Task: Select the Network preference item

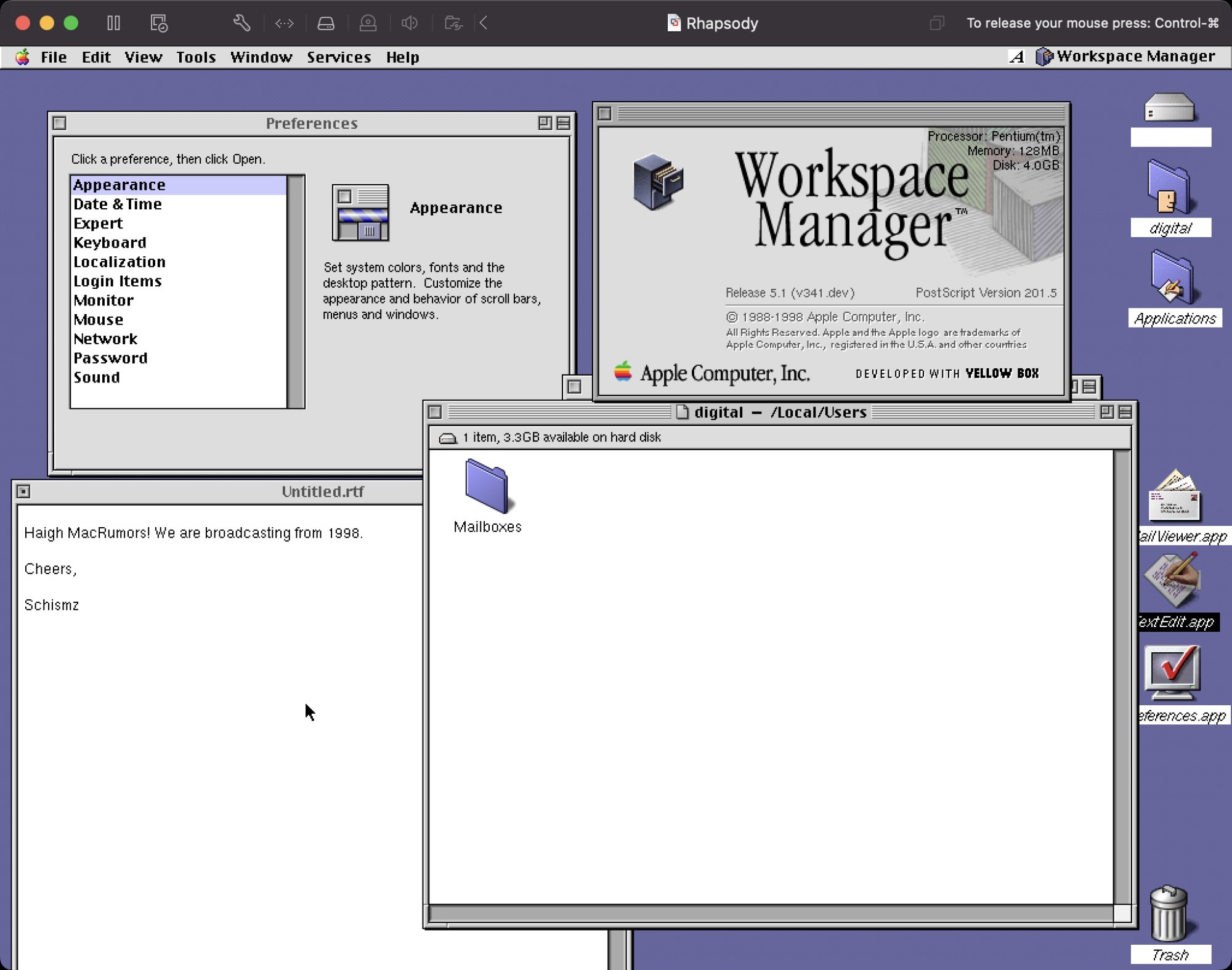Action: [105, 339]
